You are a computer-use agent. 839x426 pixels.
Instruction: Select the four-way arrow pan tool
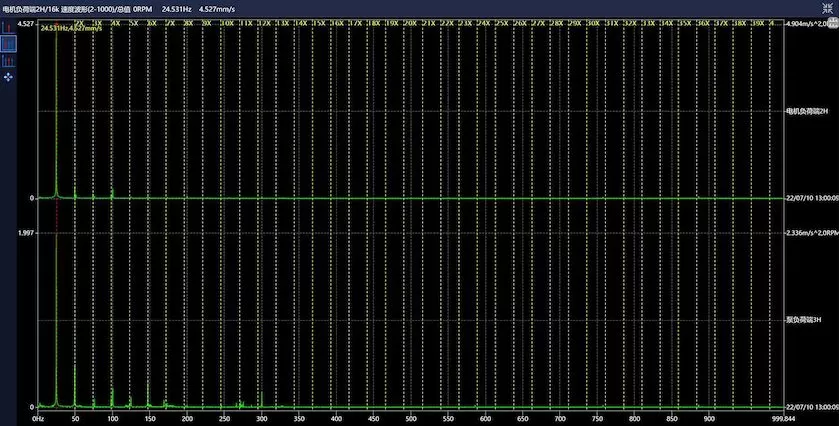(x=9, y=76)
